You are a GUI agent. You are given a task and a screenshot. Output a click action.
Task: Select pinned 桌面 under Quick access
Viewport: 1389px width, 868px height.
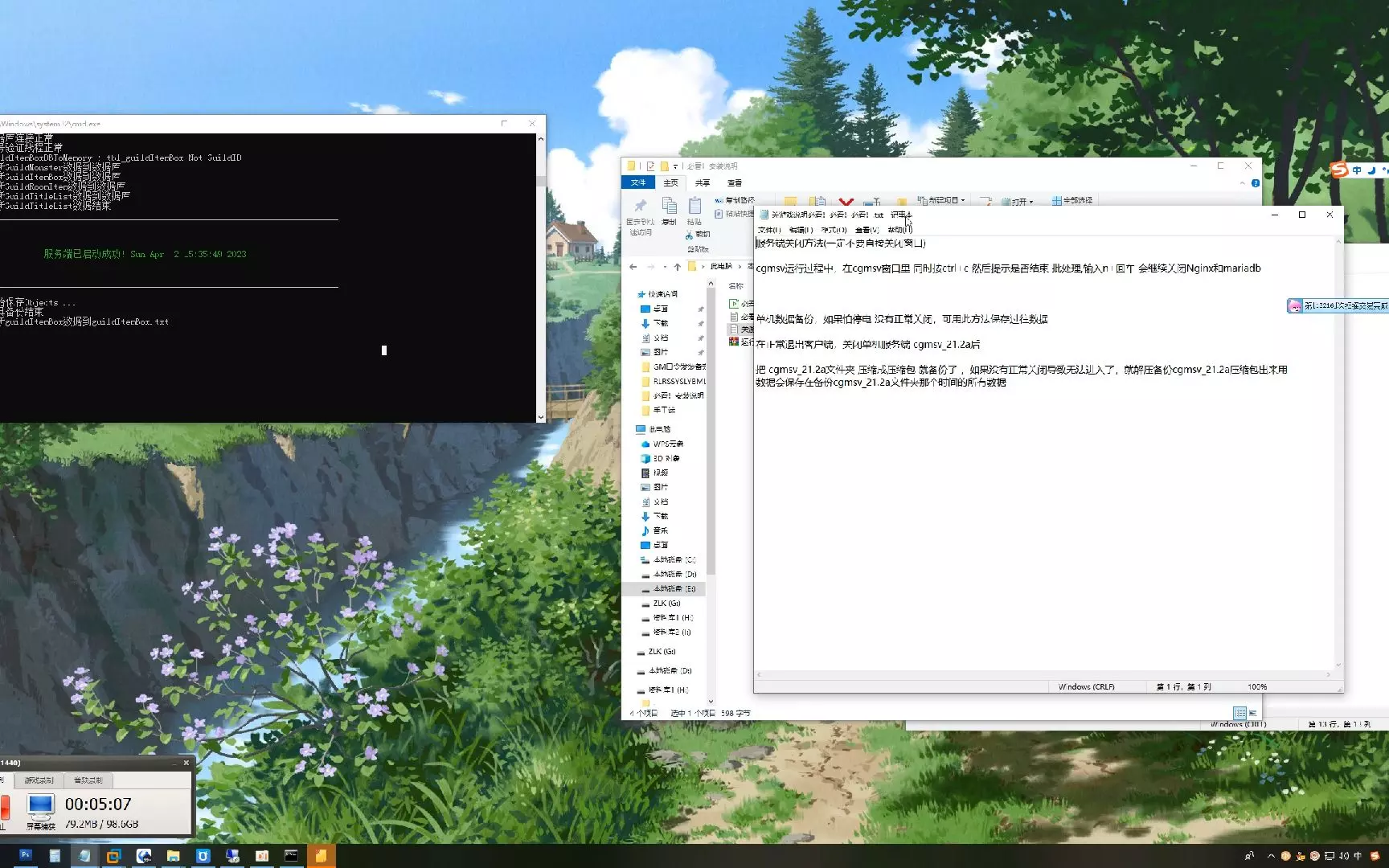[660, 309]
